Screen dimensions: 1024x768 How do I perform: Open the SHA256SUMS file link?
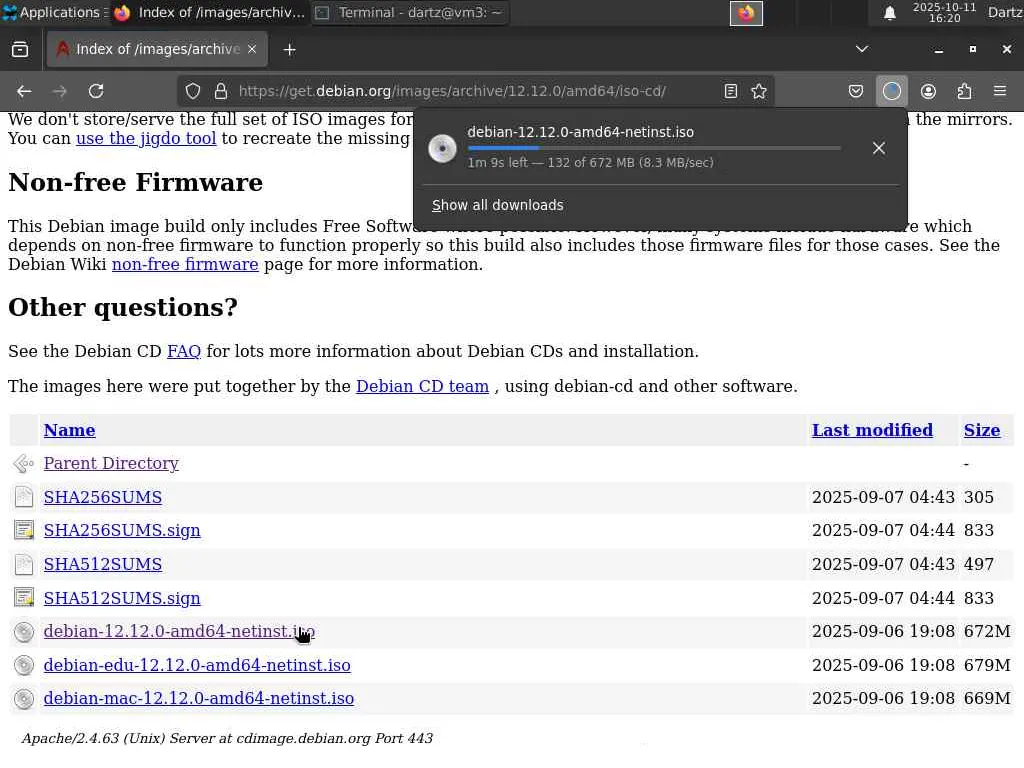coord(103,497)
